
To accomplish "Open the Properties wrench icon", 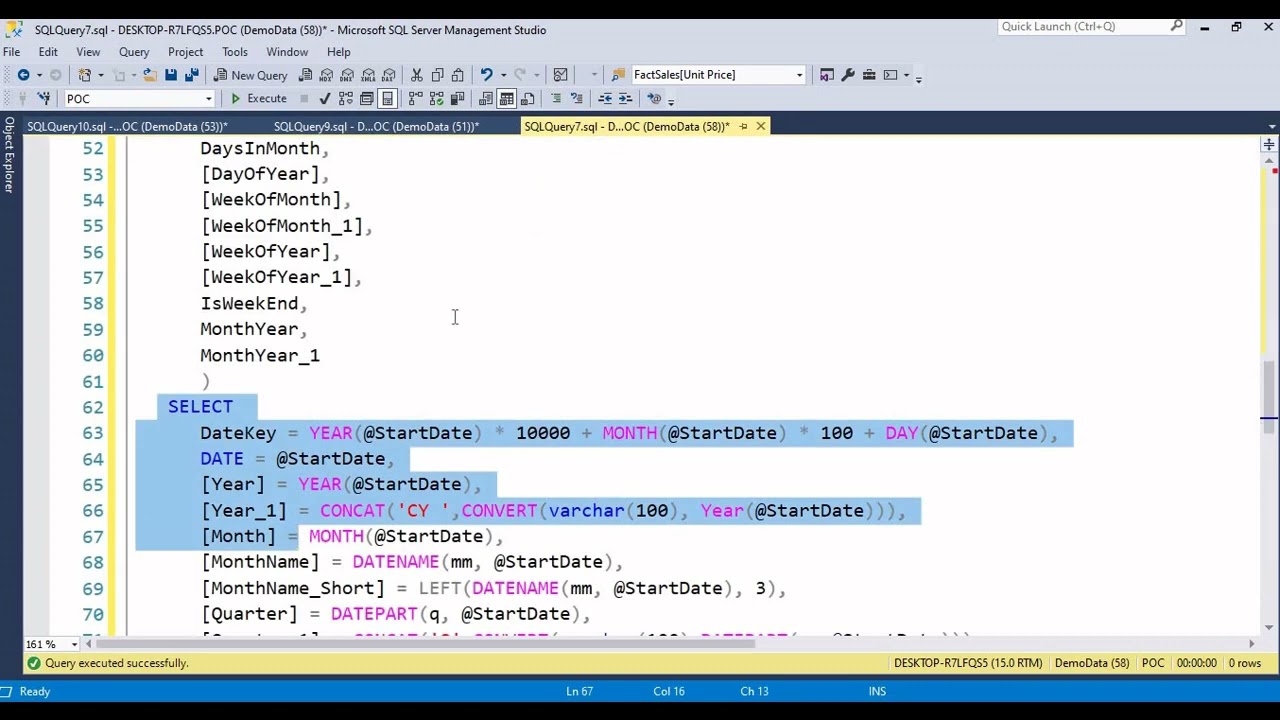I will pos(847,75).
